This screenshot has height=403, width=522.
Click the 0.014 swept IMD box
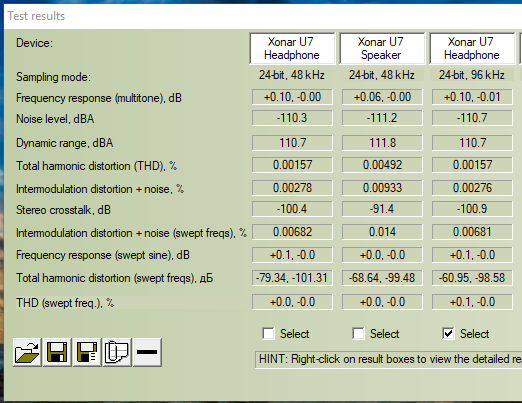pos(382,232)
